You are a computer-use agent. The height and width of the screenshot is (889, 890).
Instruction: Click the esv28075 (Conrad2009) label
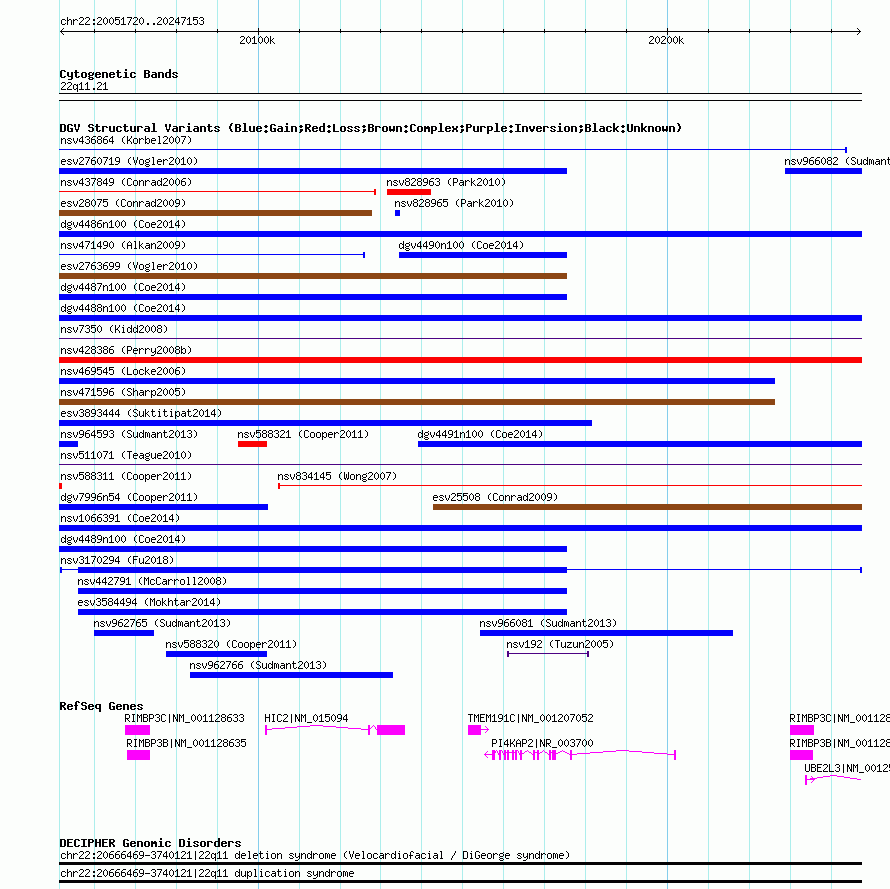pyautogui.click(x=123, y=203)
